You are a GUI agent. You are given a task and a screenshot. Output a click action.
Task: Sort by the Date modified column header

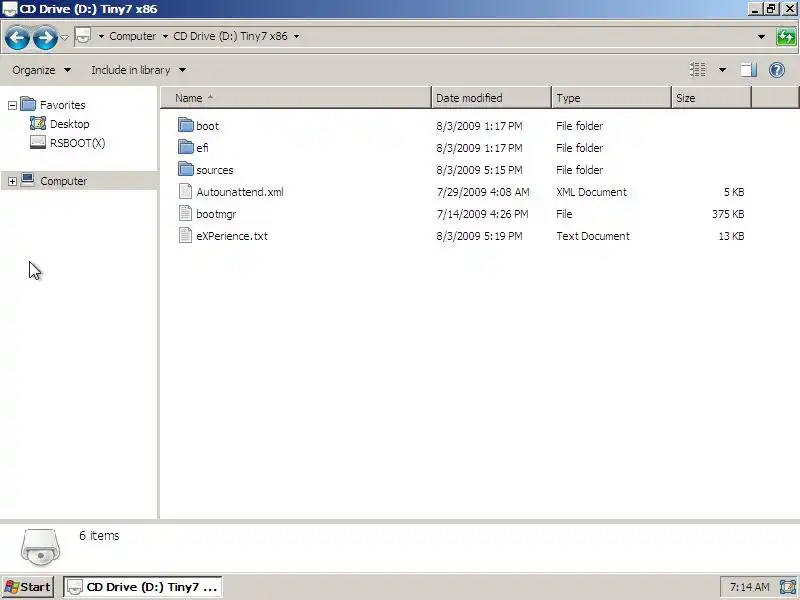point(492,98)
